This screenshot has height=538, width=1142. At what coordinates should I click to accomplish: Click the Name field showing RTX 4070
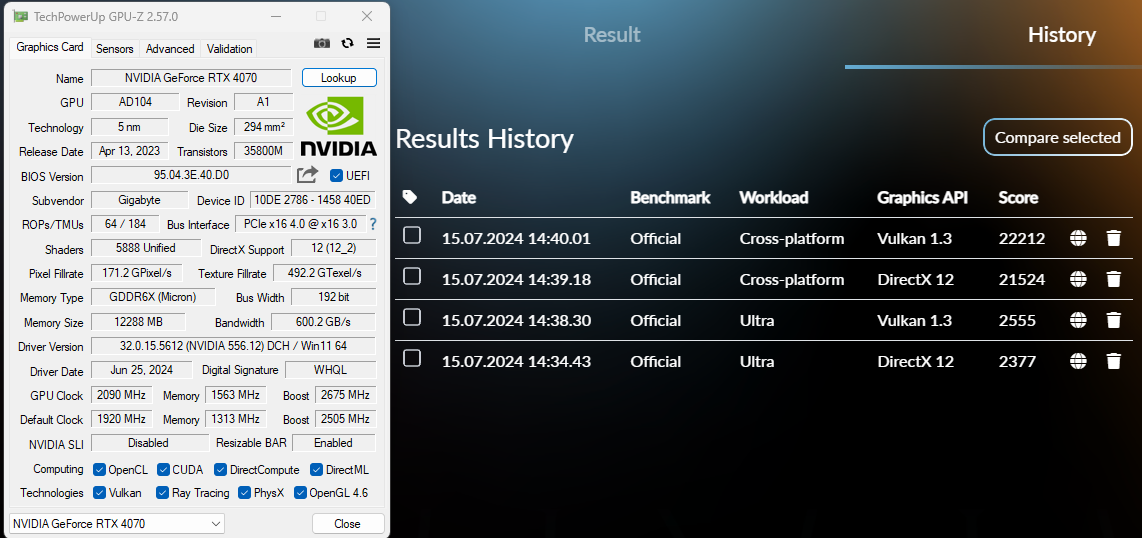coord(191,78)
